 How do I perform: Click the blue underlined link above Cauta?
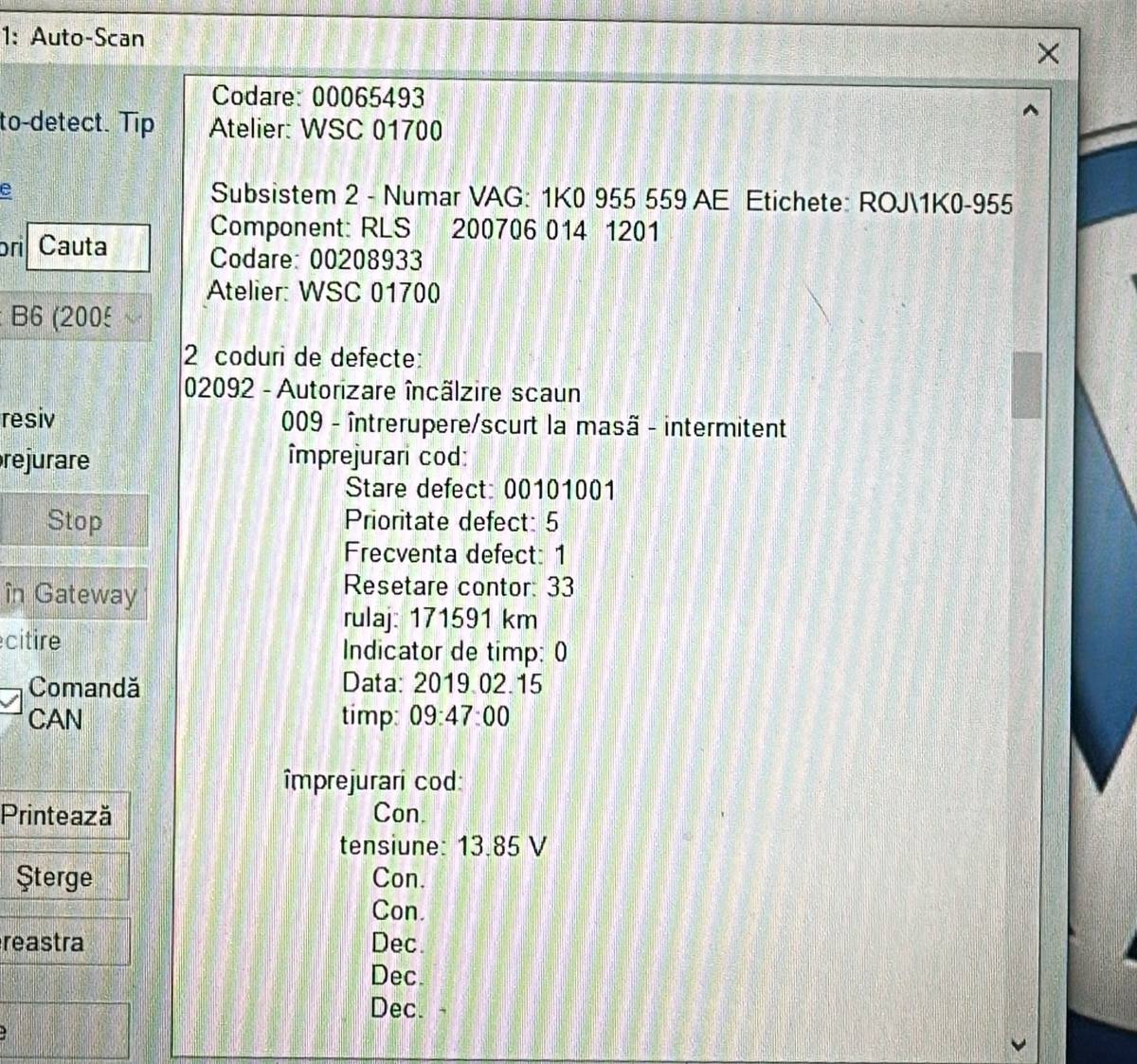click(6, 189)
